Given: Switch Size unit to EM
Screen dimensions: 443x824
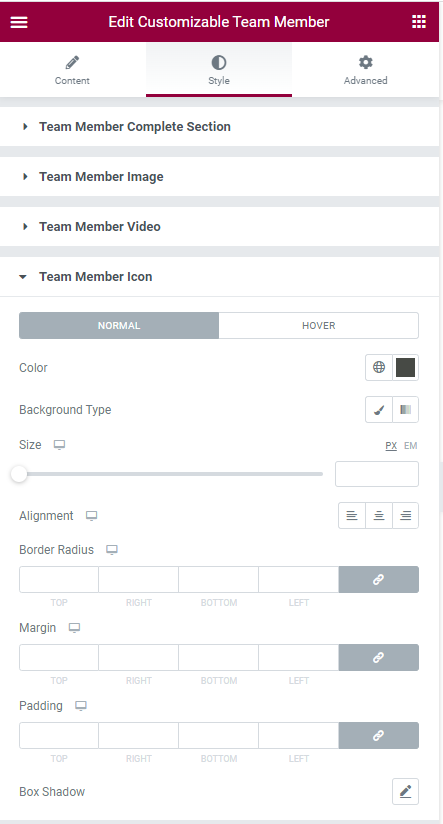Looking at the screenshot, I should click(410, 446).
